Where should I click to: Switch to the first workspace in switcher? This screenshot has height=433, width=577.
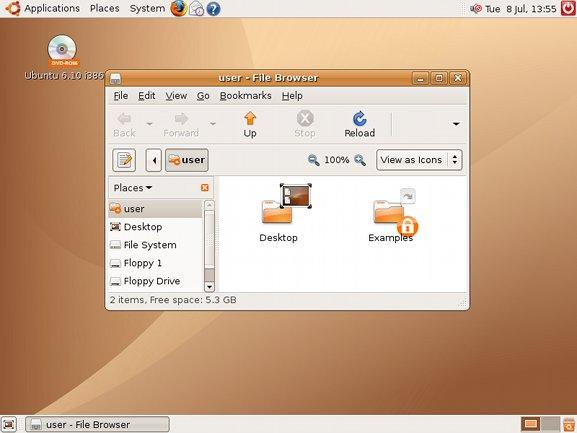tap(530, 425)
